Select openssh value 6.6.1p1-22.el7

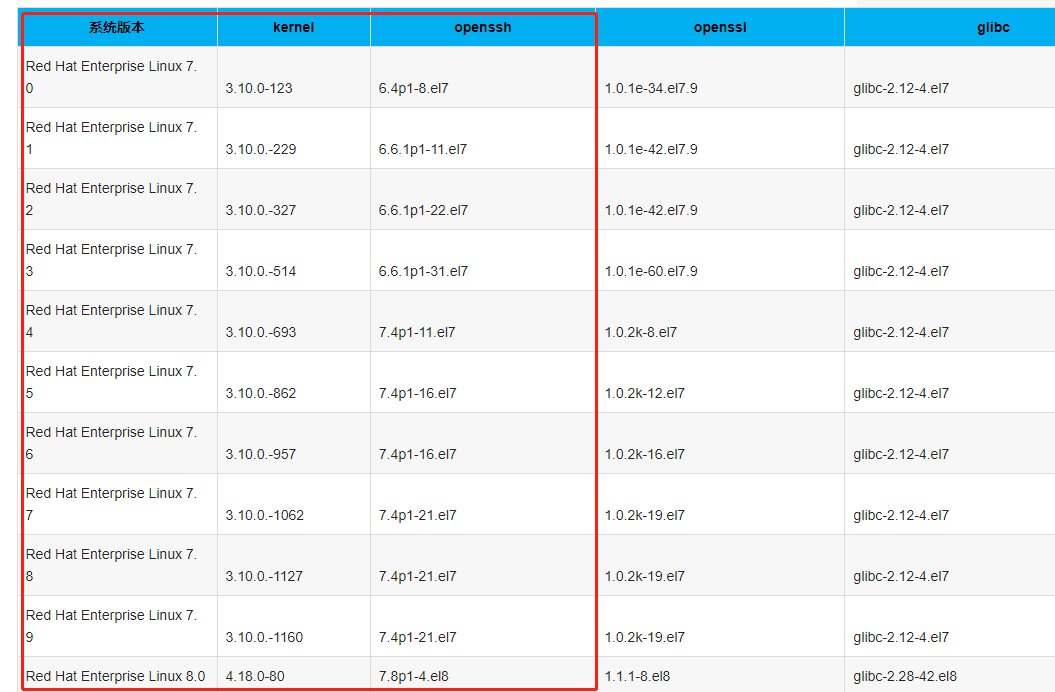coord(423,210)
